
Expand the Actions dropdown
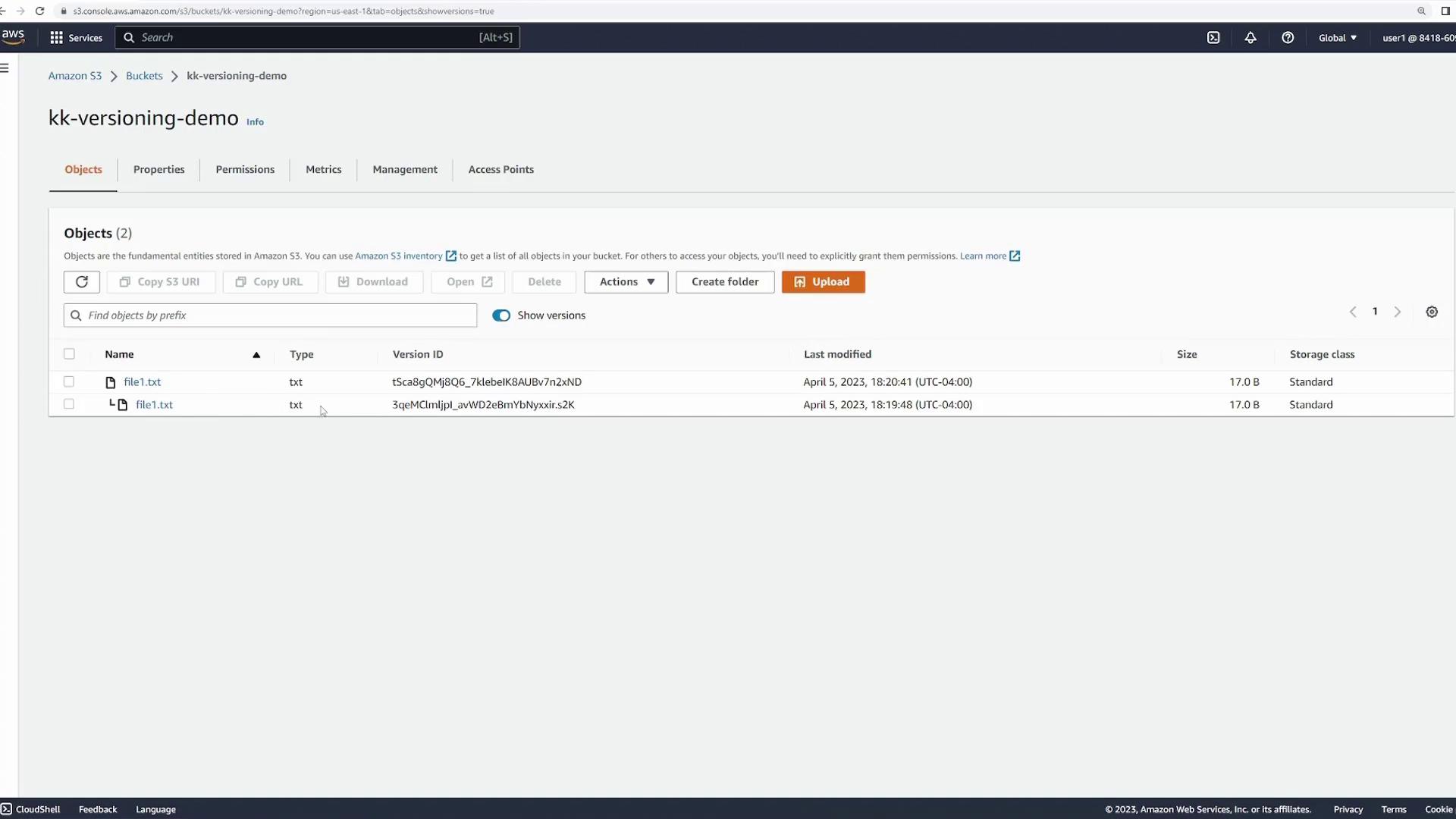pos(626,282)
